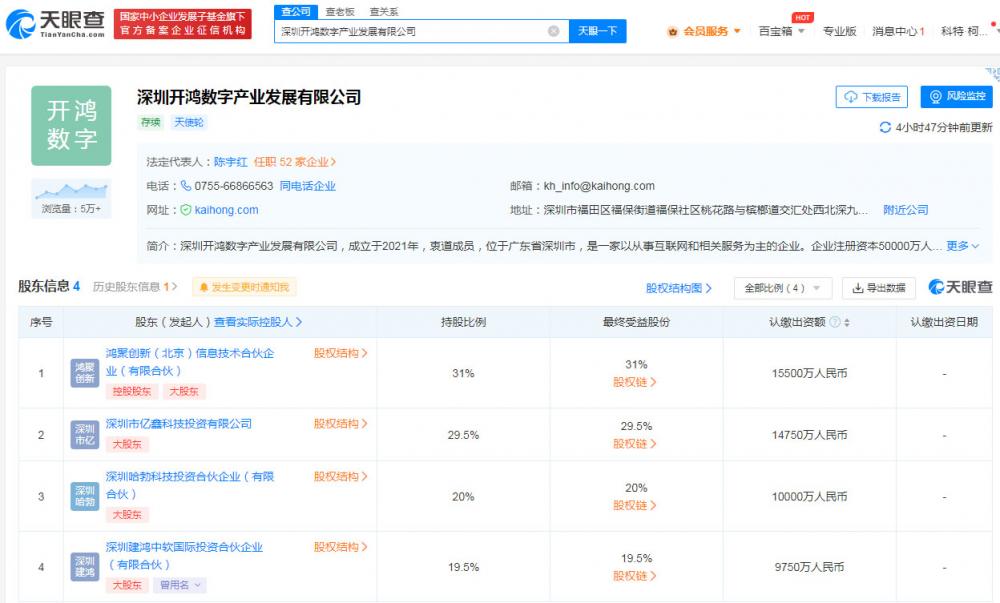Viewport: 1000px width, 603px height.
Task: Click the TianYanCha logo at top left
Action: tap(55, 24)
